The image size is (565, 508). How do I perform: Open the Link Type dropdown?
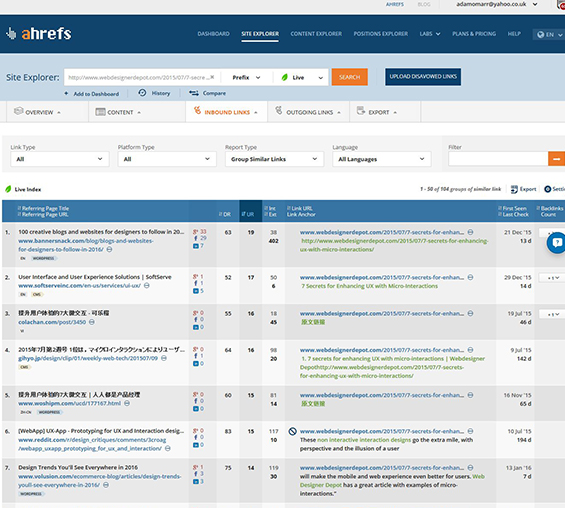(x=59, y=159)
